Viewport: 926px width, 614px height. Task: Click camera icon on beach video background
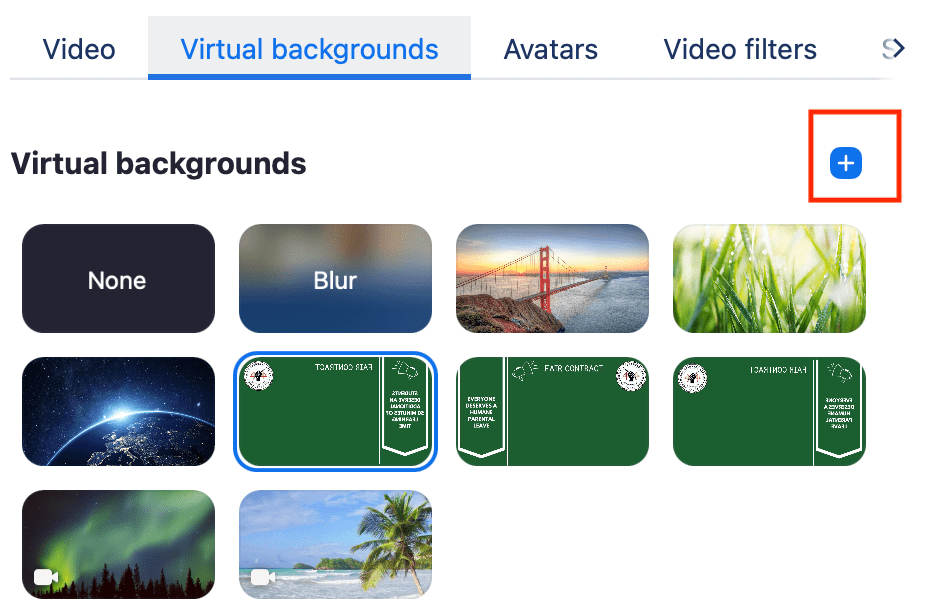pos(263,577)
